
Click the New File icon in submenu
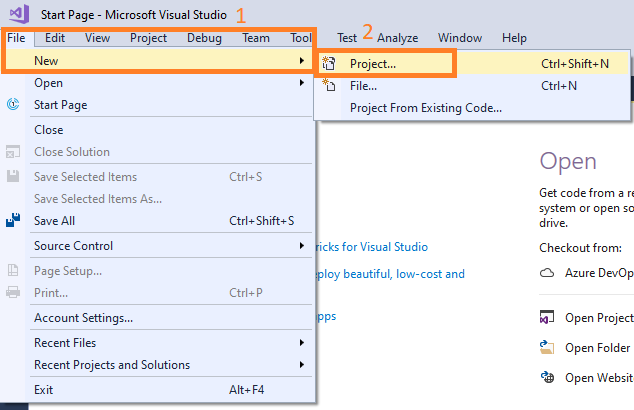point(328,85)
